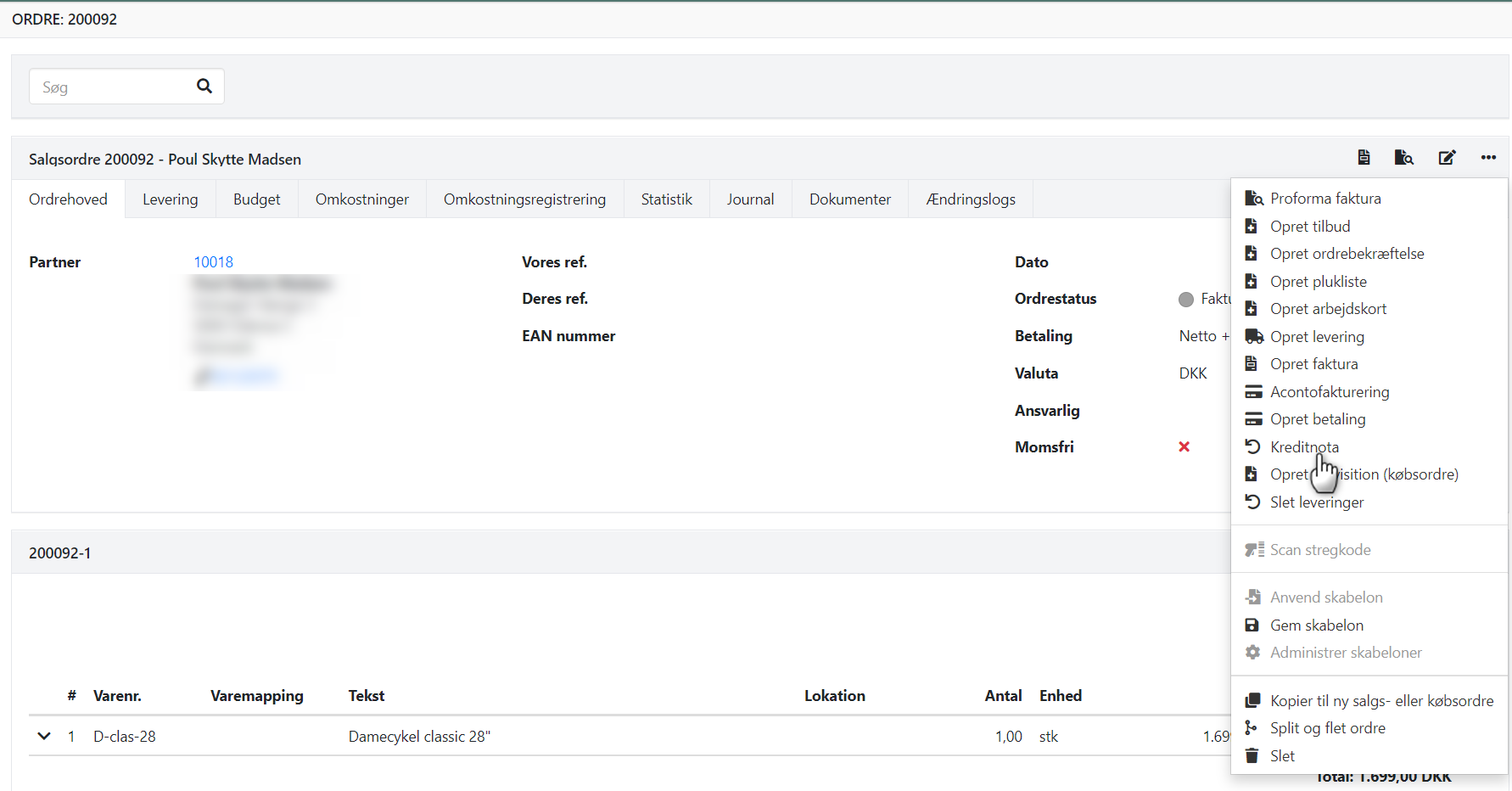This screenshot has width=1512, height=791.
Task: Click the search magnifier icon
Action: [x=204, y=86]
